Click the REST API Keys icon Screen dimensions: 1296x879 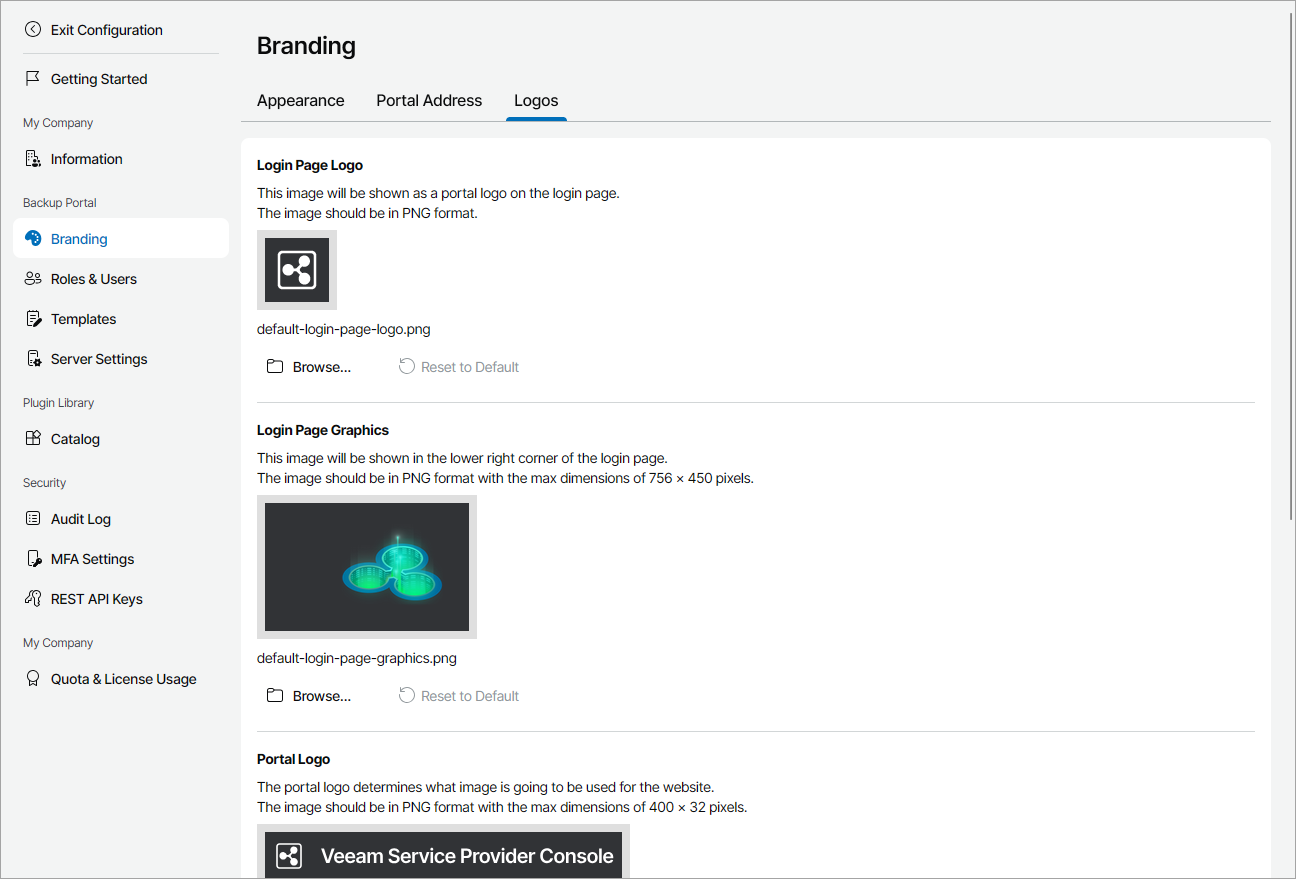pyautogui.click(x=33, y=599)
